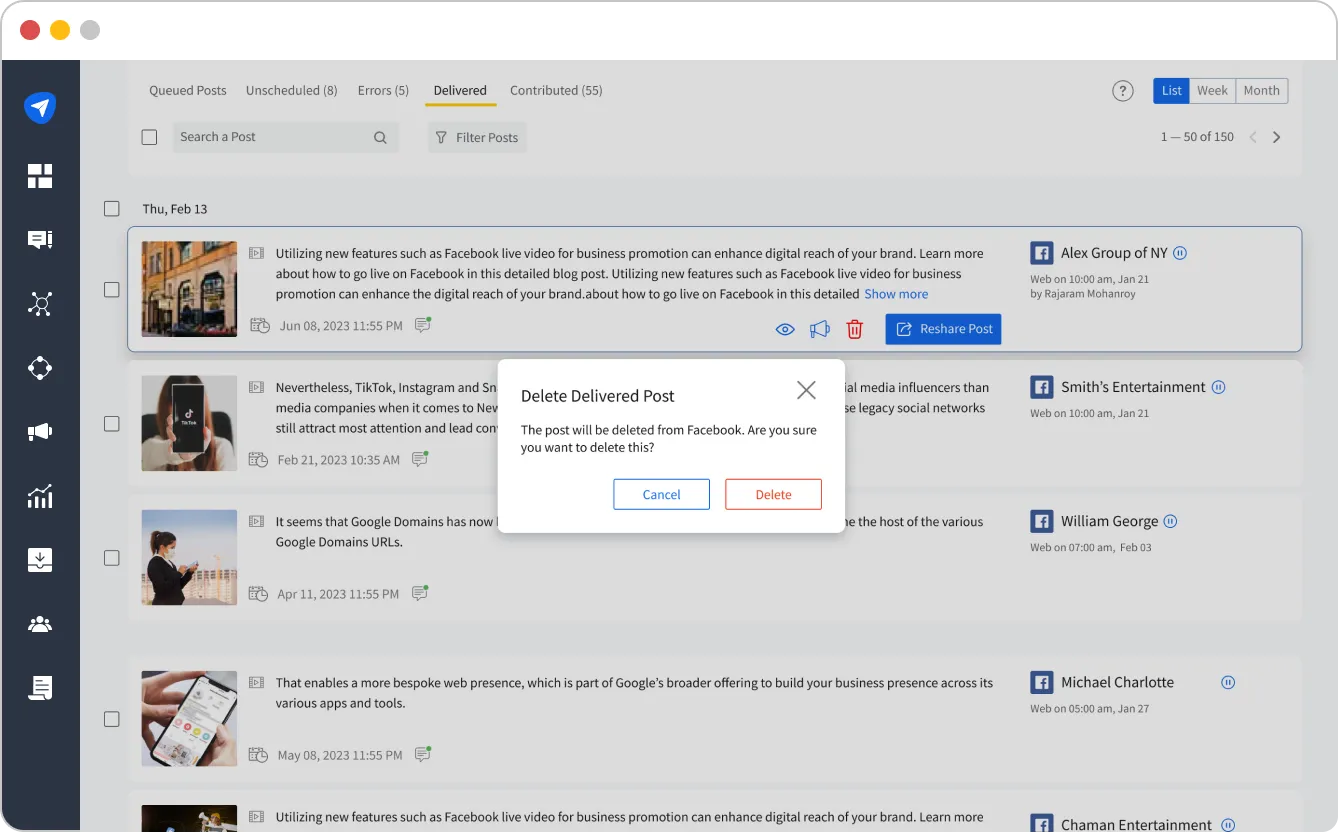Viewport: 1338px width, 833px height.
Task: Check the Thu, Feb 13 date checkbox
Action: pos(112,209)
